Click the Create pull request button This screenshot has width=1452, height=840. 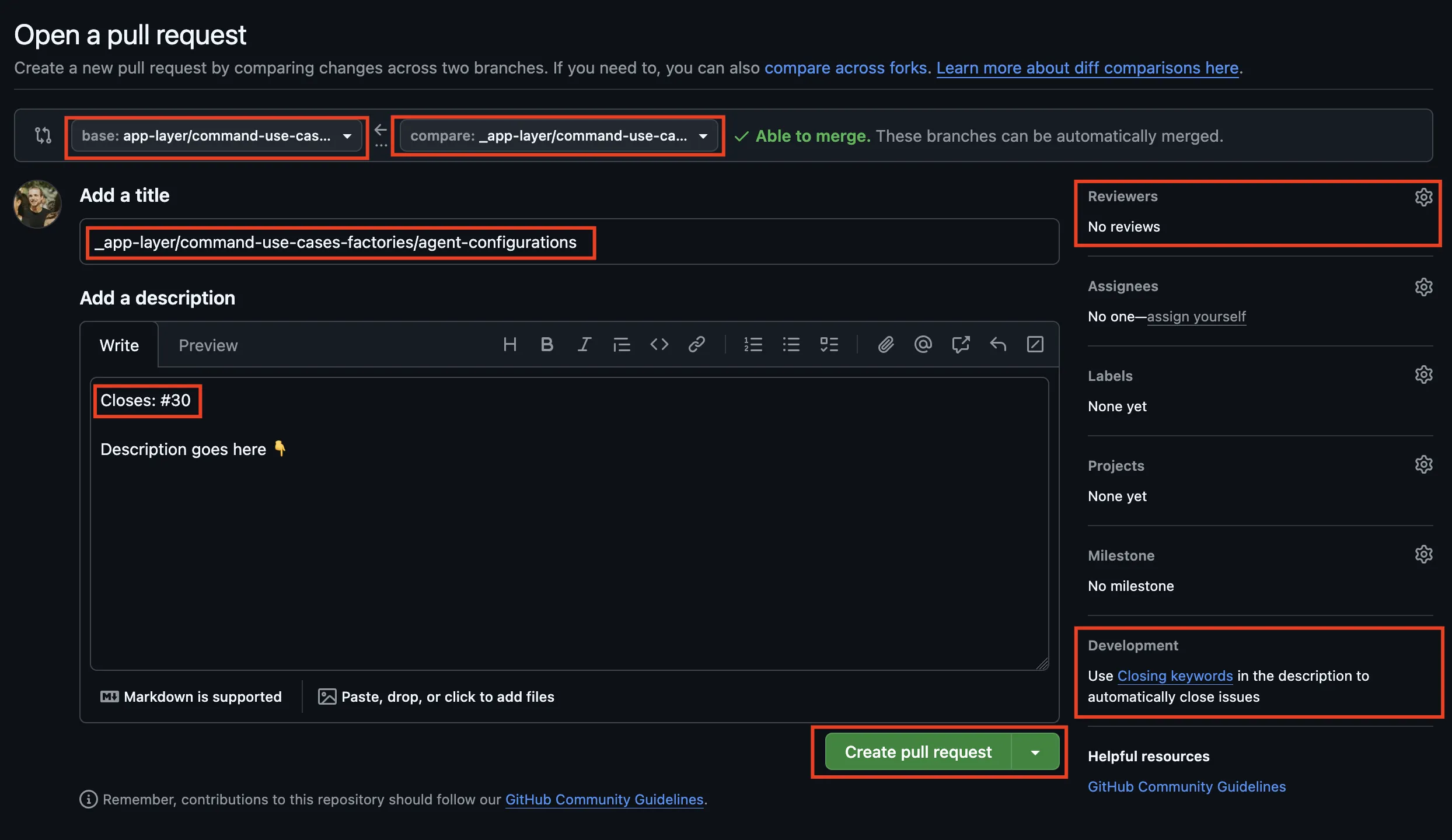(x=918, y=752)
